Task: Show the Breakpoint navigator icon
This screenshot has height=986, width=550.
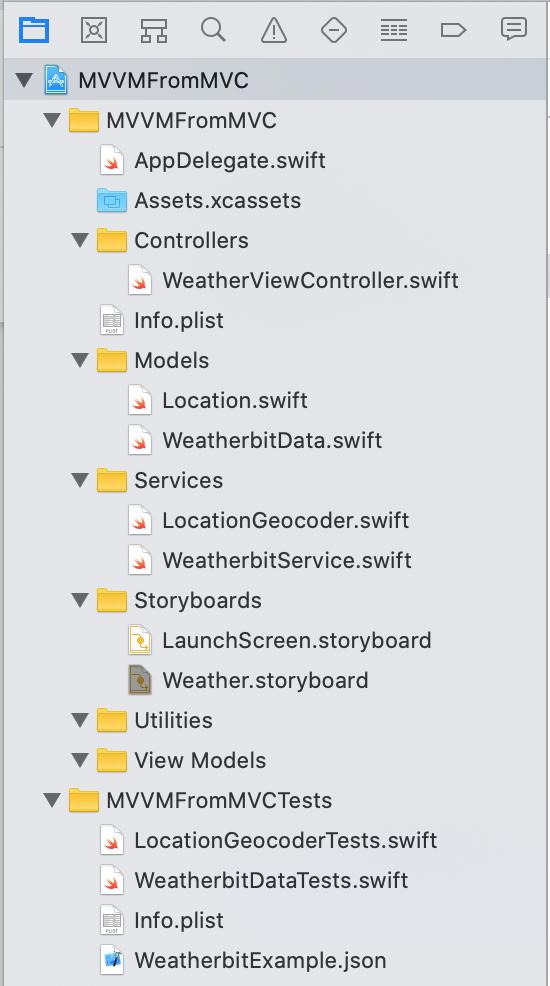Action: coord(453,30)
